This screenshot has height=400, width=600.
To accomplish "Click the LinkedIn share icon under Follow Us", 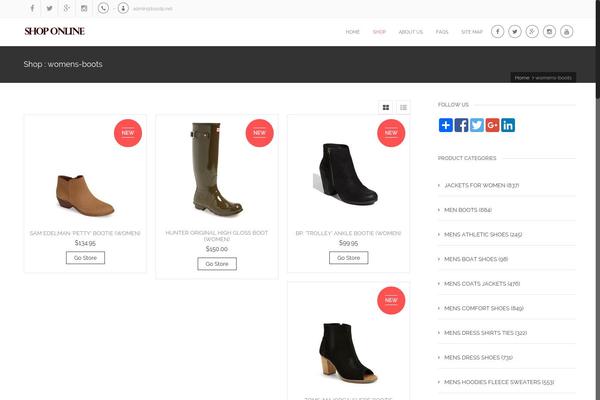I will [508, 125].
